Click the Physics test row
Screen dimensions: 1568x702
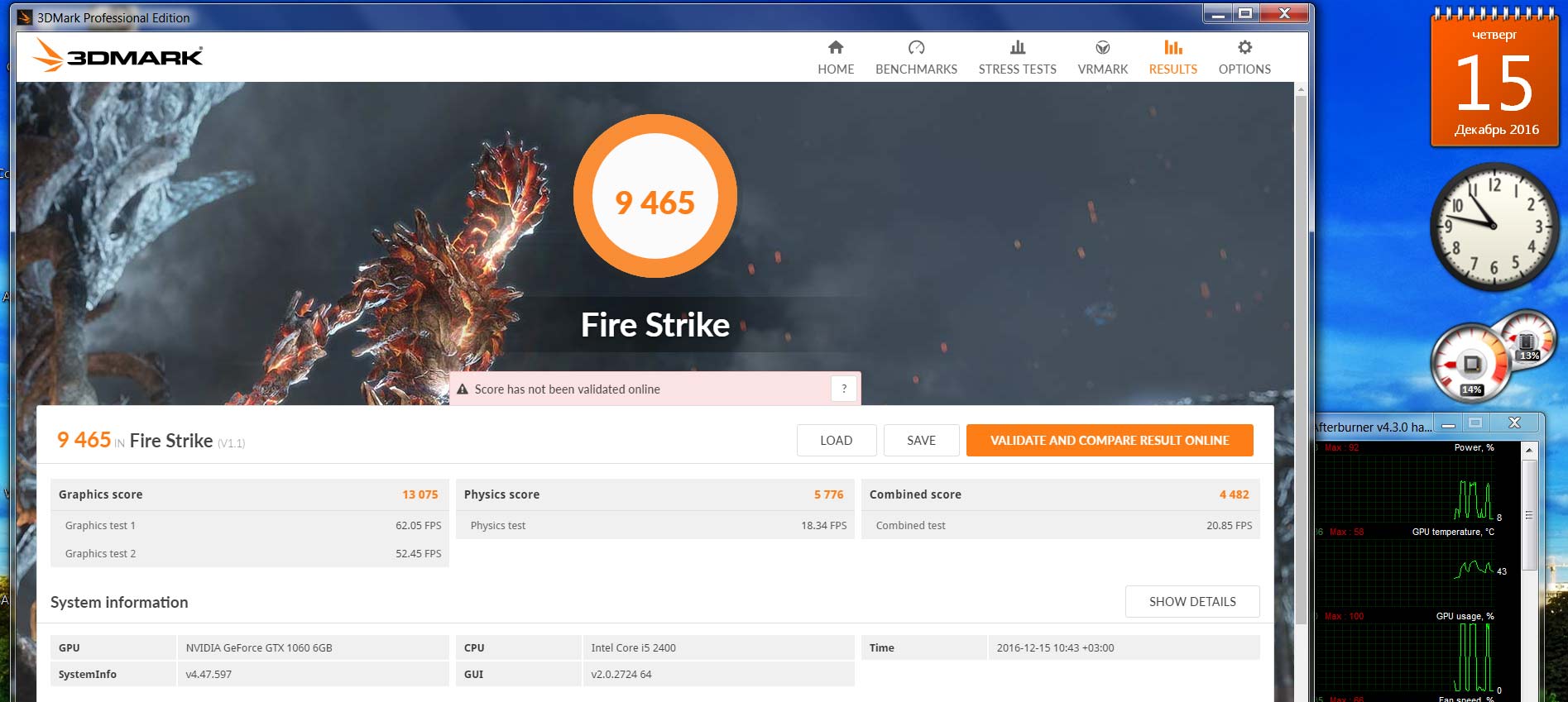point(655,525)
